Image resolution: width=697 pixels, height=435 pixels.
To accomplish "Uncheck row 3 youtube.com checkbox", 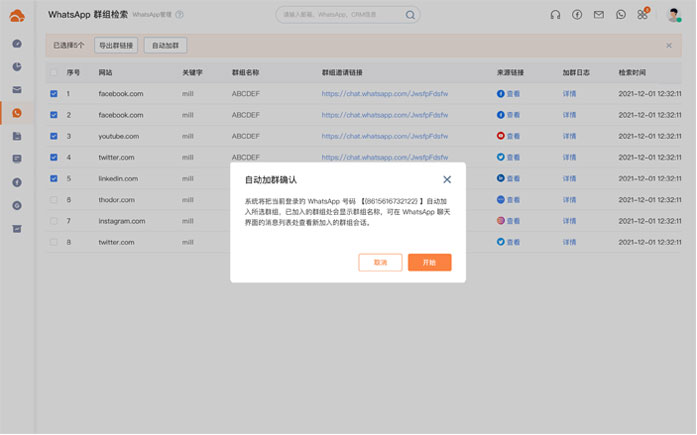I will (x=53, y=136).
